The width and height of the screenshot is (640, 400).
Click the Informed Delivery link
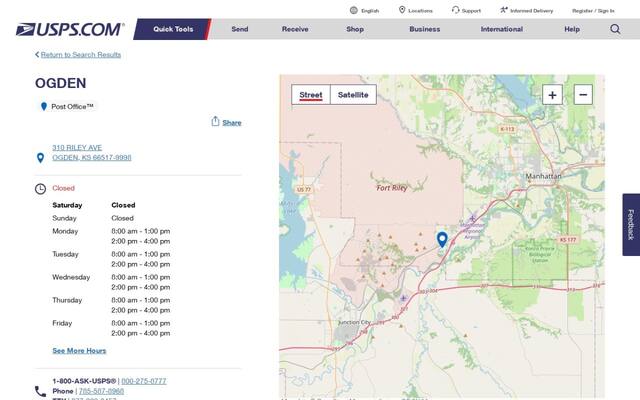(531, 11)
